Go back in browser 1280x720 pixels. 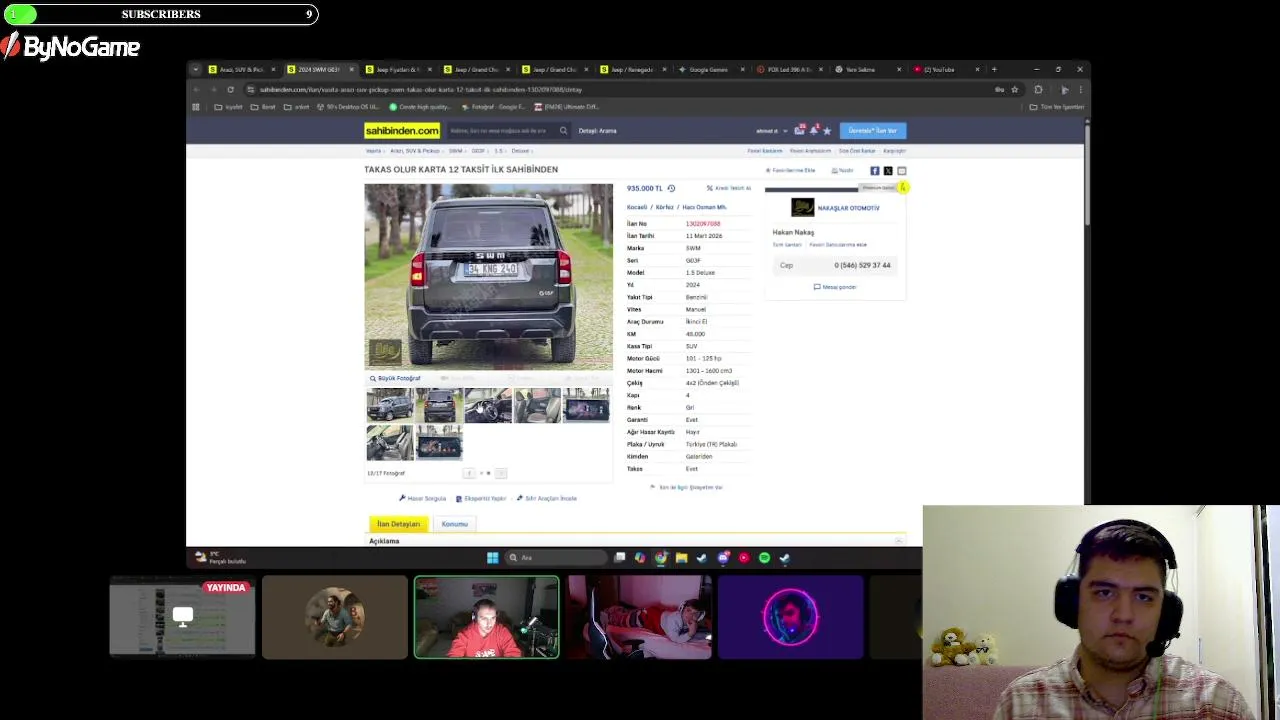pyautogui.click(x=197, y=89)
